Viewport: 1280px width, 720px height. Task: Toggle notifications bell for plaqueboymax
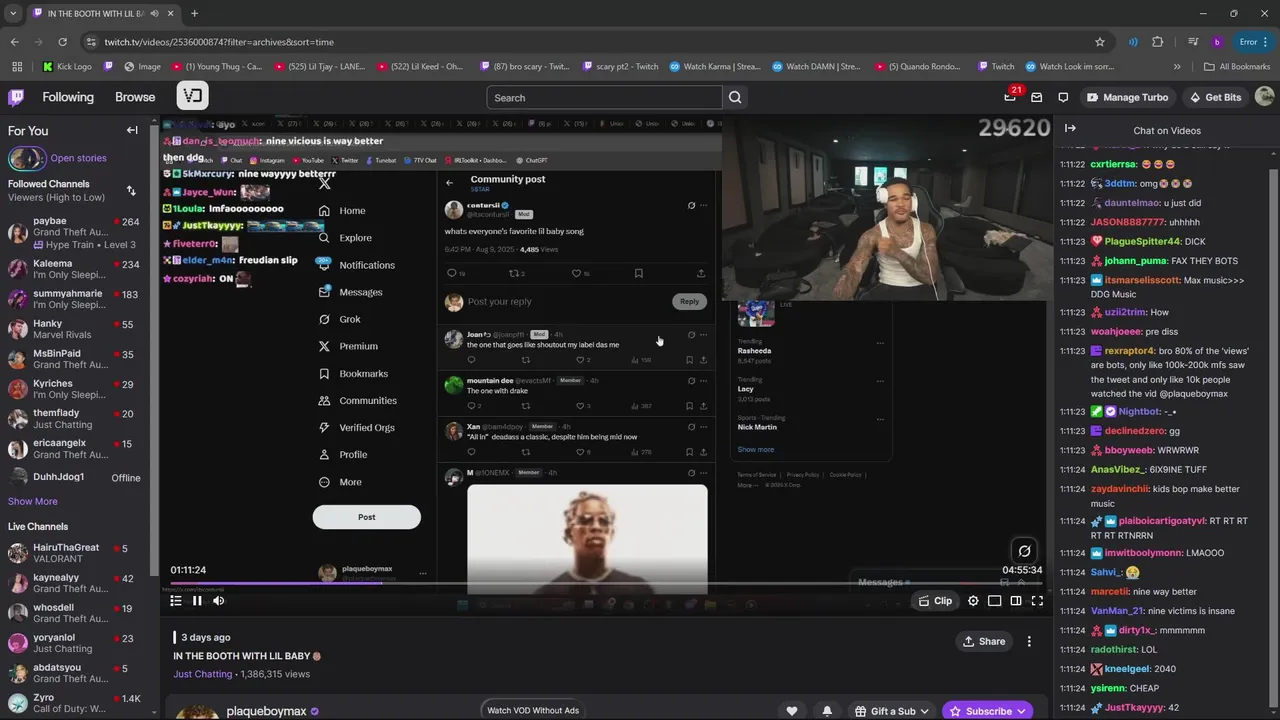point(827,711)
